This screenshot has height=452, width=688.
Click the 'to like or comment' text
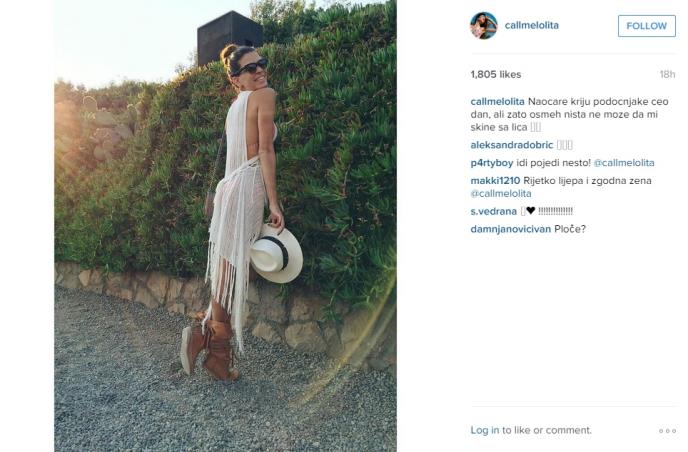coord(547,430)
